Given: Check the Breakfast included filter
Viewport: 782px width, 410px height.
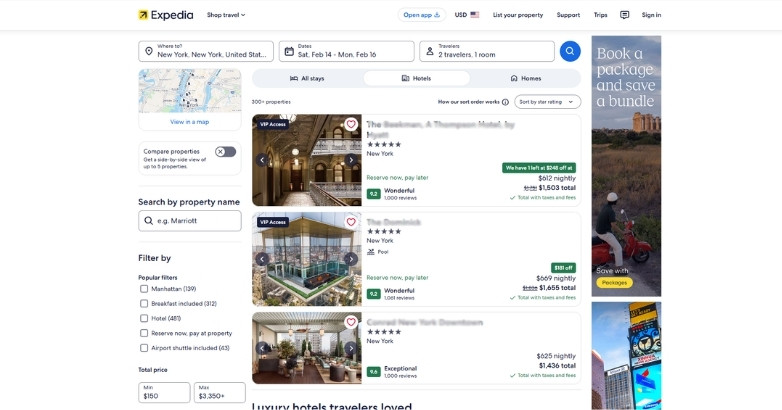Looking at the screenshot, I should pyautogui.click(x=144, y=303).
